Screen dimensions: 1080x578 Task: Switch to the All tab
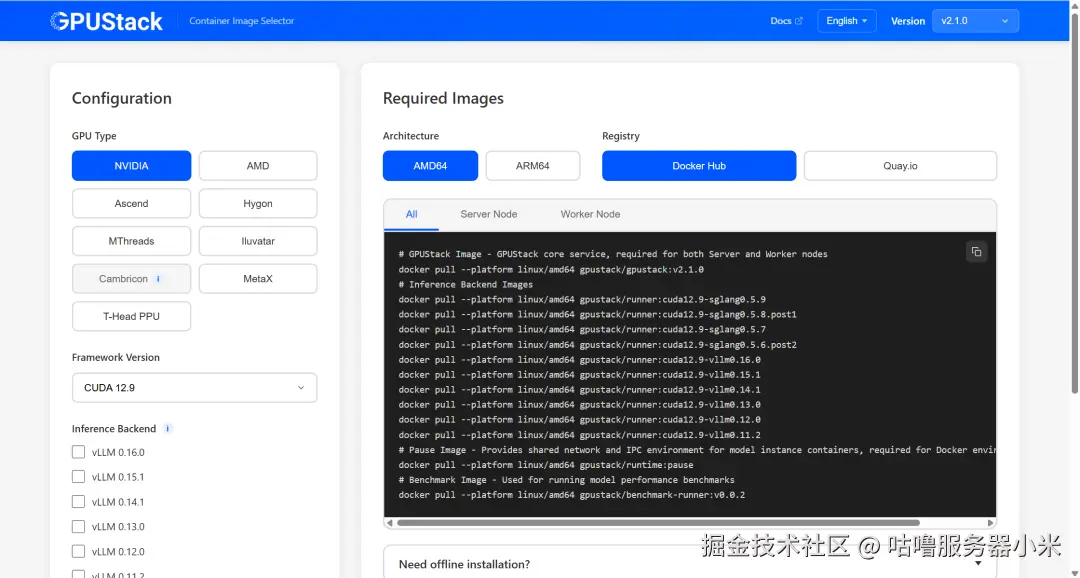coord(411,214)
